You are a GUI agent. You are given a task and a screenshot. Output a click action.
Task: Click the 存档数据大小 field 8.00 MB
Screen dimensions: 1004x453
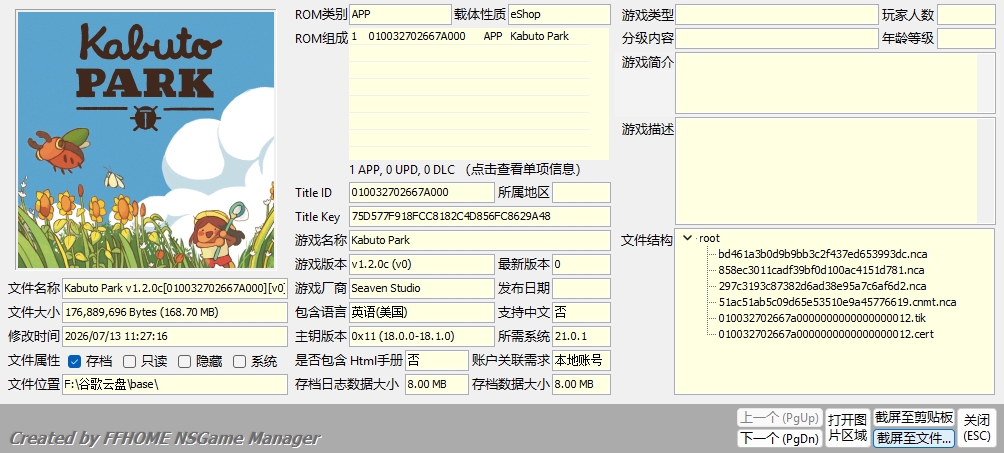581,384
